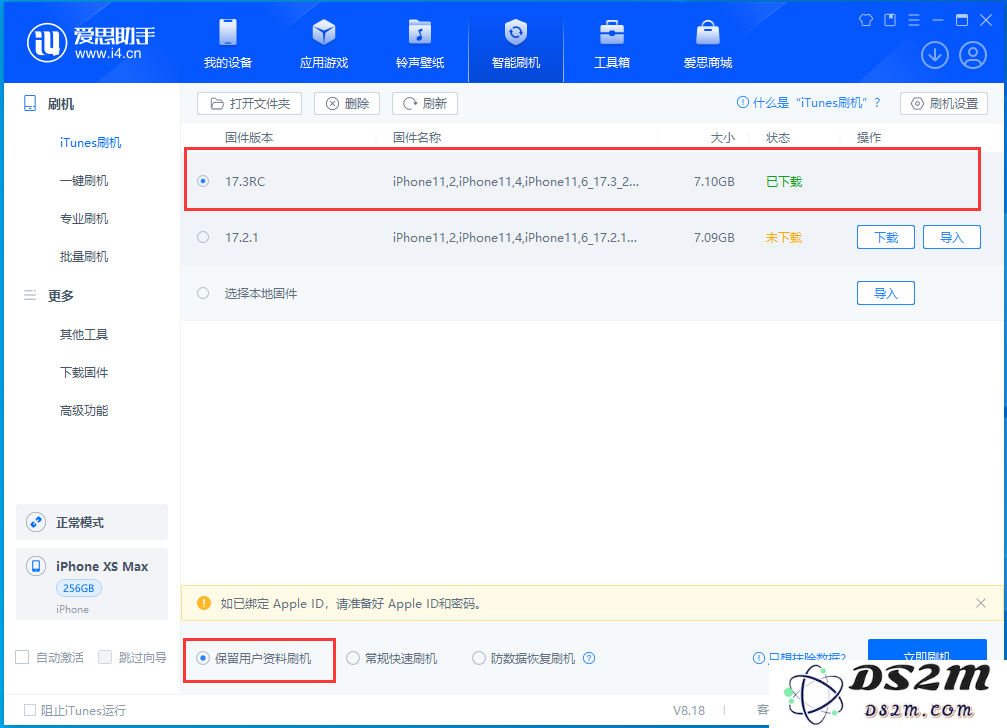
Task: Click the 固件版本 column header
Action: (x=249, y=137)
